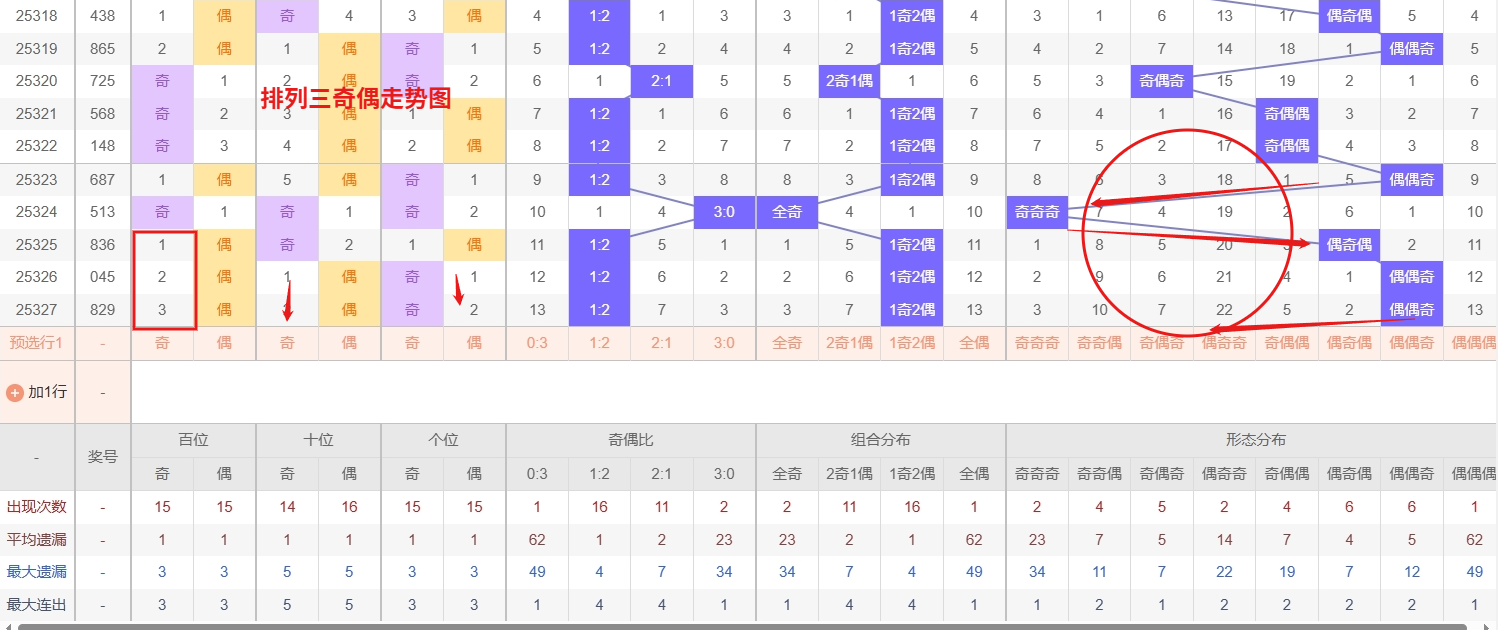Click the 出现次数 statistics row label
Screen dimensions: 1501x630
37,507
